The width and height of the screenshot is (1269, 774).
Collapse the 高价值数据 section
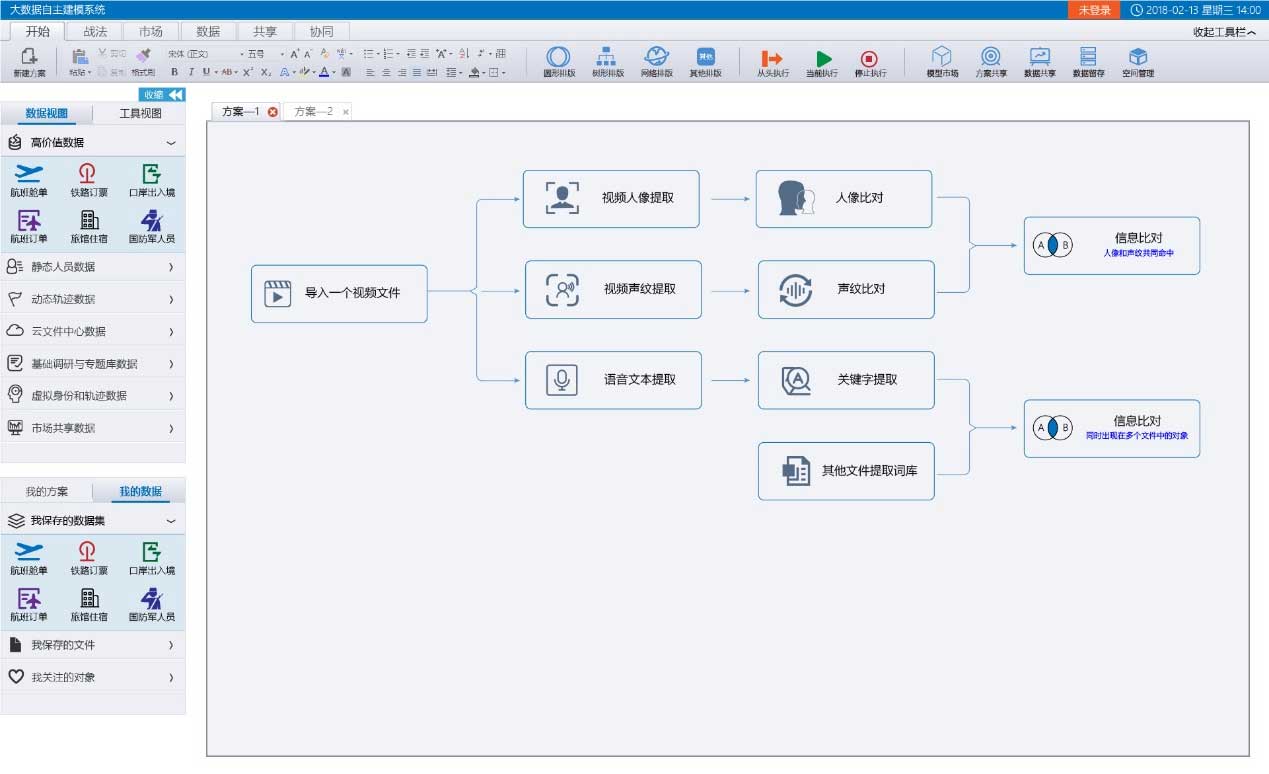[x=170, y=143]
